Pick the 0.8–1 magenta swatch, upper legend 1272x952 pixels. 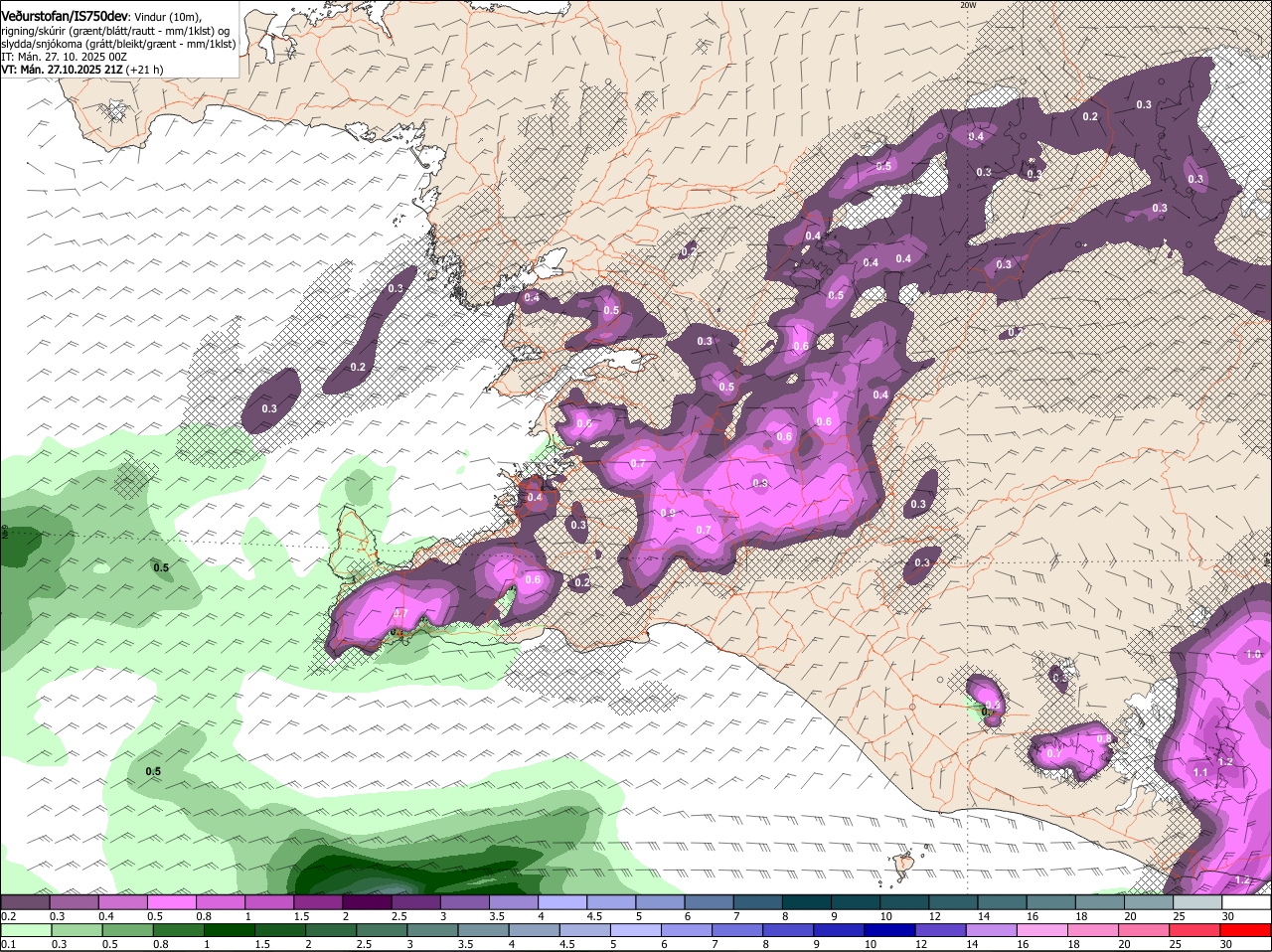(x=221, y=901)
